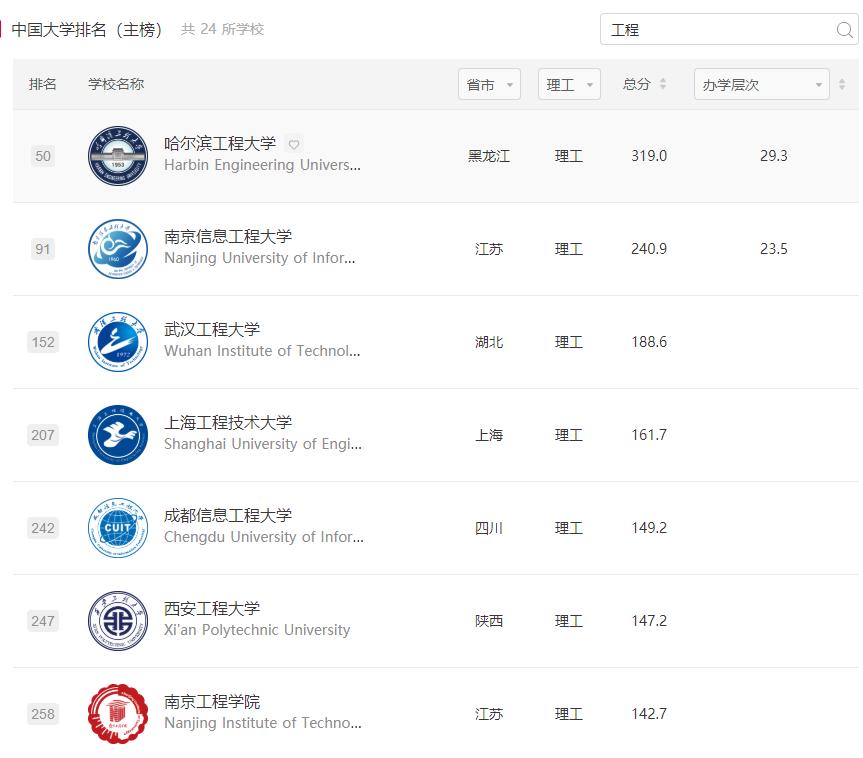The height and width of the screenshot is (758, 863).
Task: Click the search field containing 工程
Action: point(710,30)
